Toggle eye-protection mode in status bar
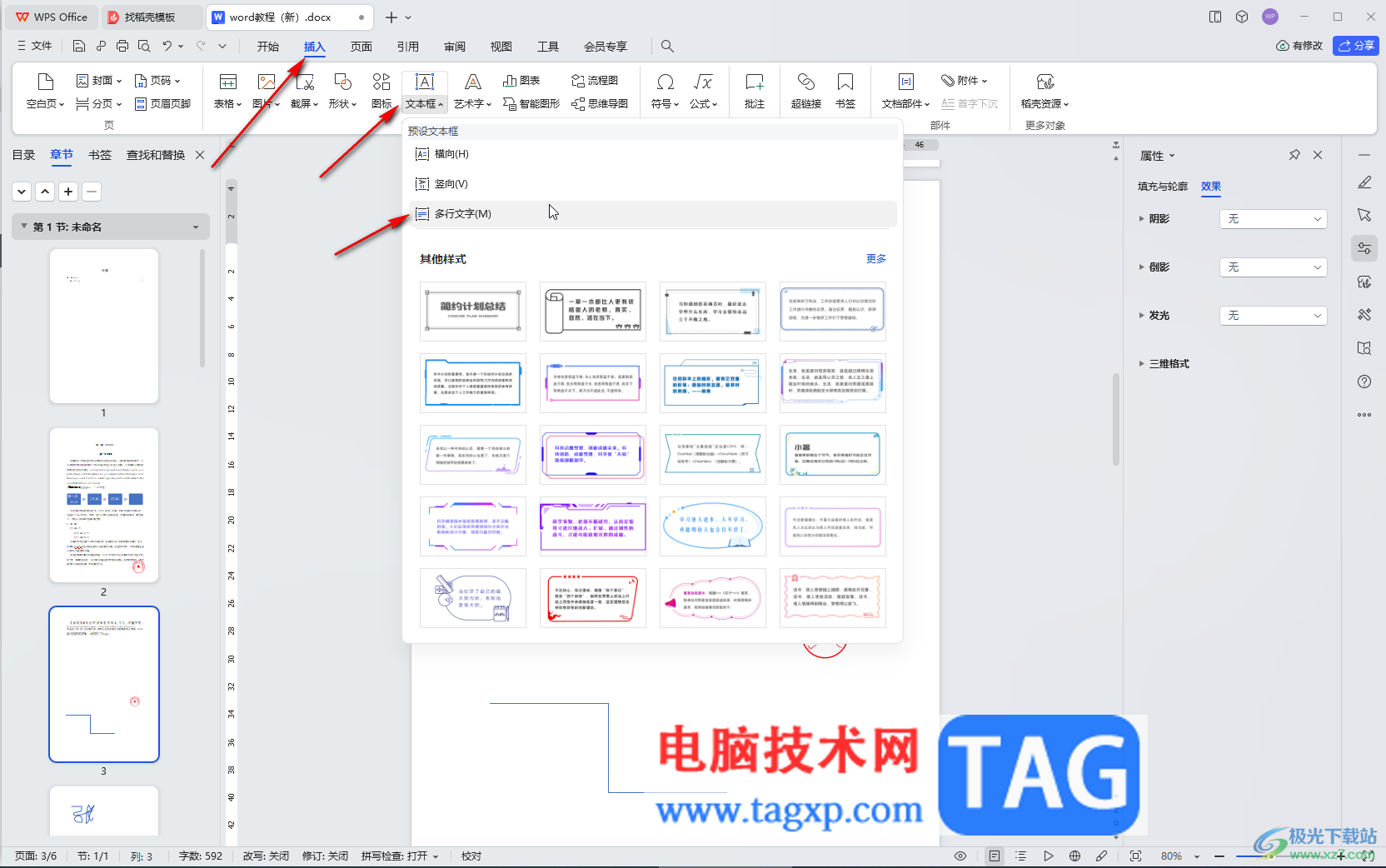1386x868 pixels. (960, 856)
